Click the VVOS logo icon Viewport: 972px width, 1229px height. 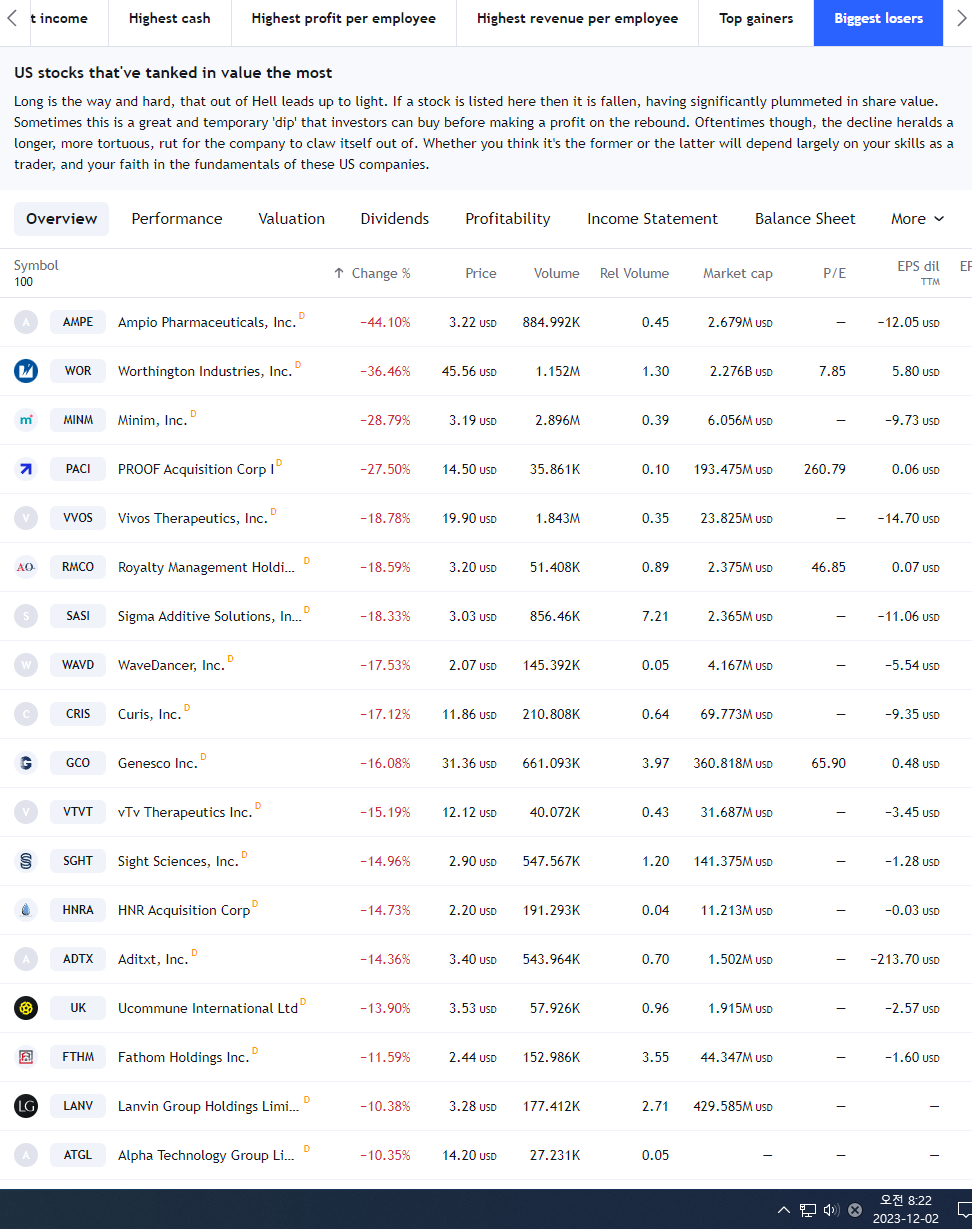tap(26, 518)
